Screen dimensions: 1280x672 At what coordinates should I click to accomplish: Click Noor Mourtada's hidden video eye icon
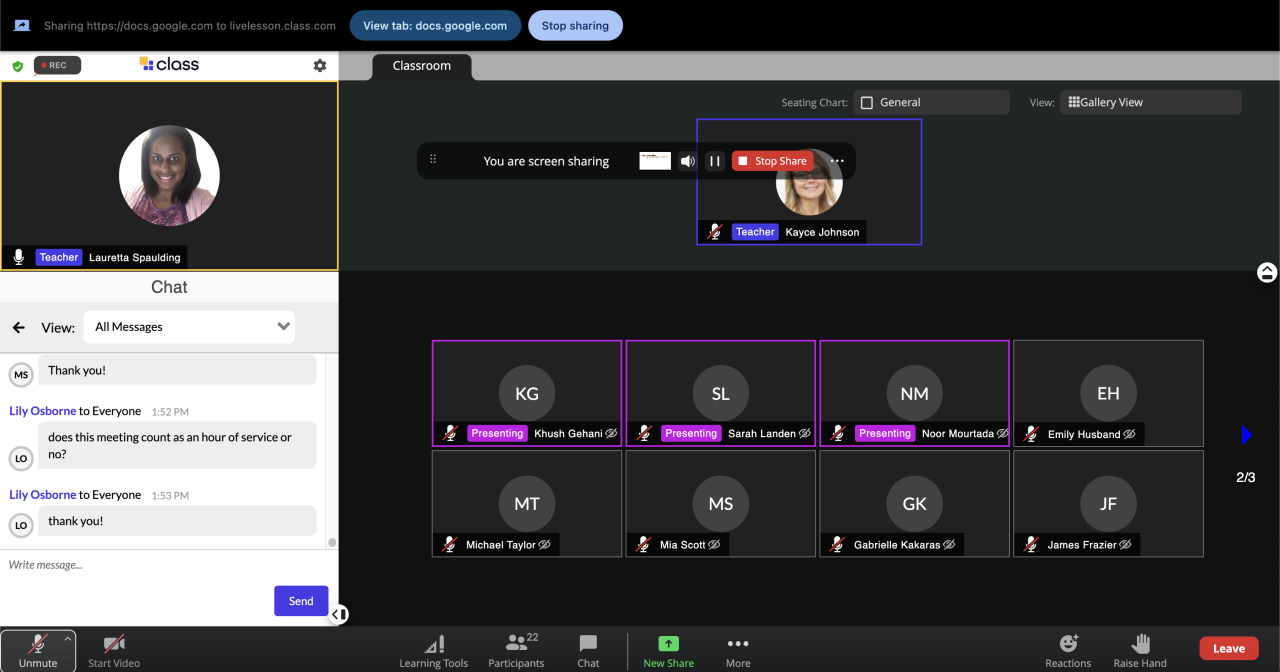[1002, 434]
